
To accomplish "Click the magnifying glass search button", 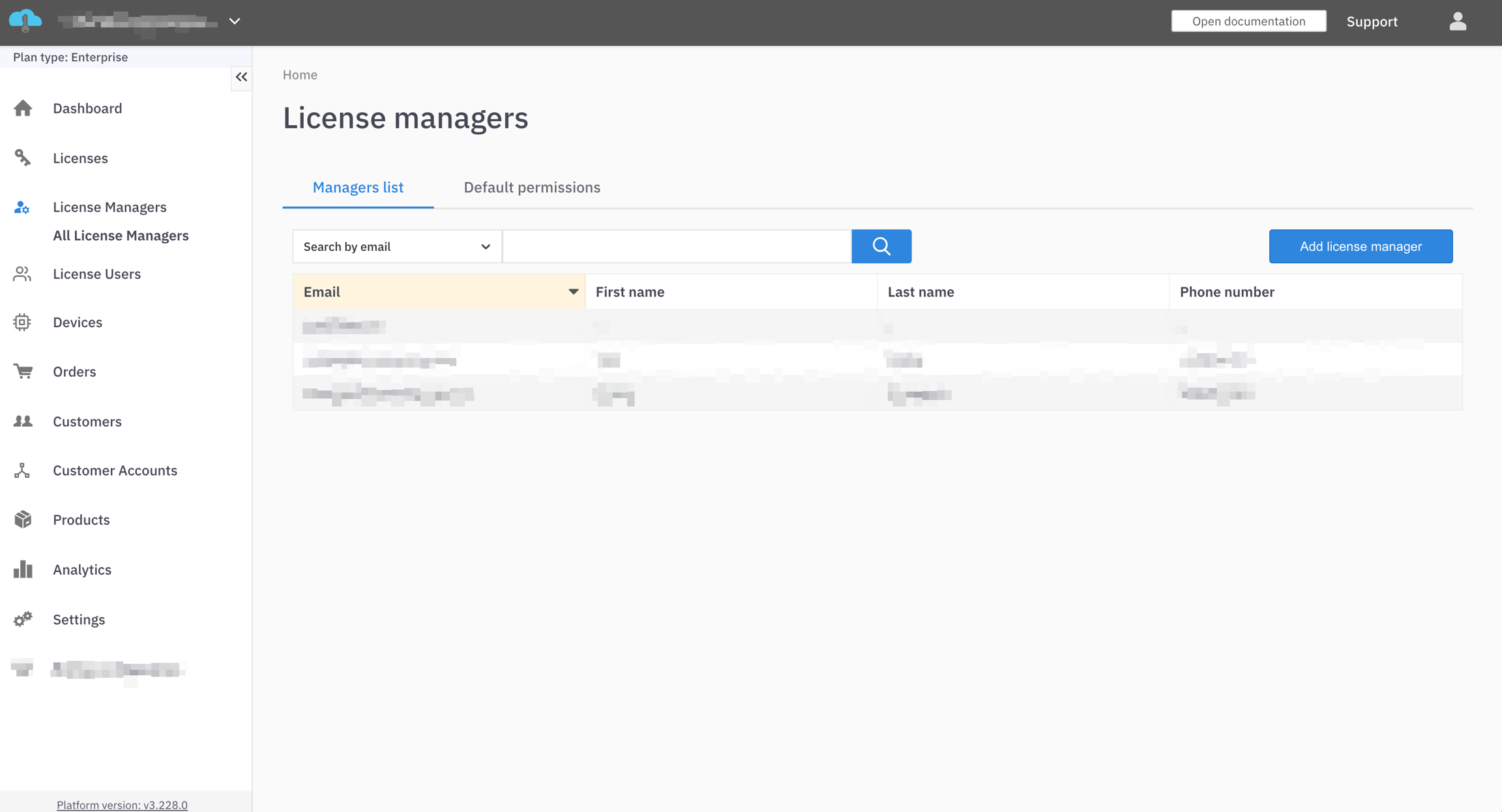I will coord(881,246).
